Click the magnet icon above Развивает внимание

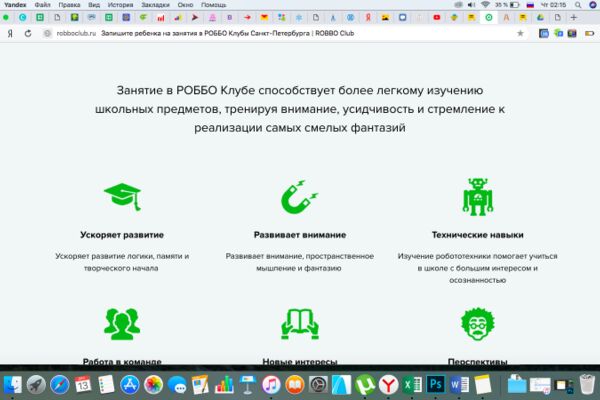(x=299, y=197)
